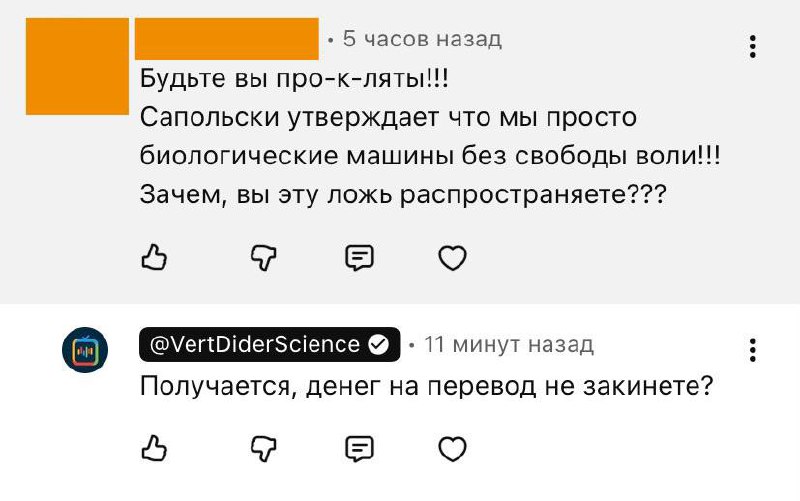Click the line "Зачем, вы эту ложь распространяете???"

click(402, 196)
